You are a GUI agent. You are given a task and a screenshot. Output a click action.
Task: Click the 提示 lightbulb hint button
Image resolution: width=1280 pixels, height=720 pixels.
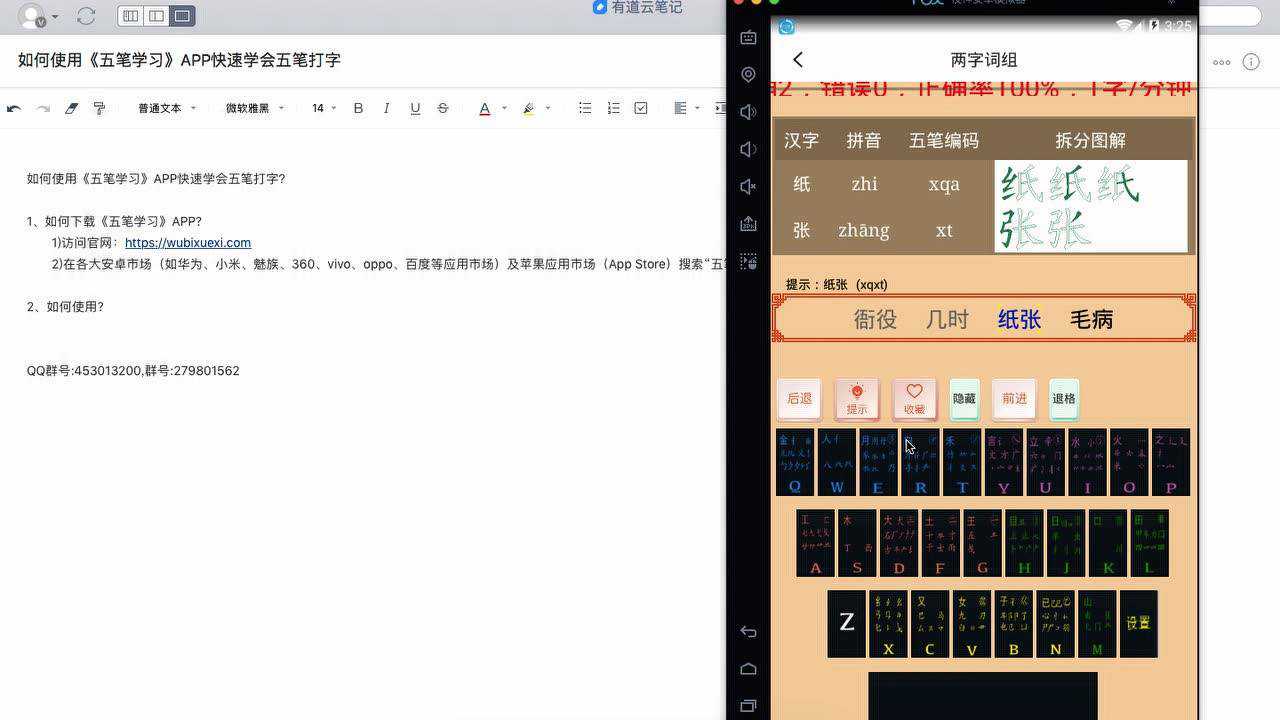click(857, 399)
